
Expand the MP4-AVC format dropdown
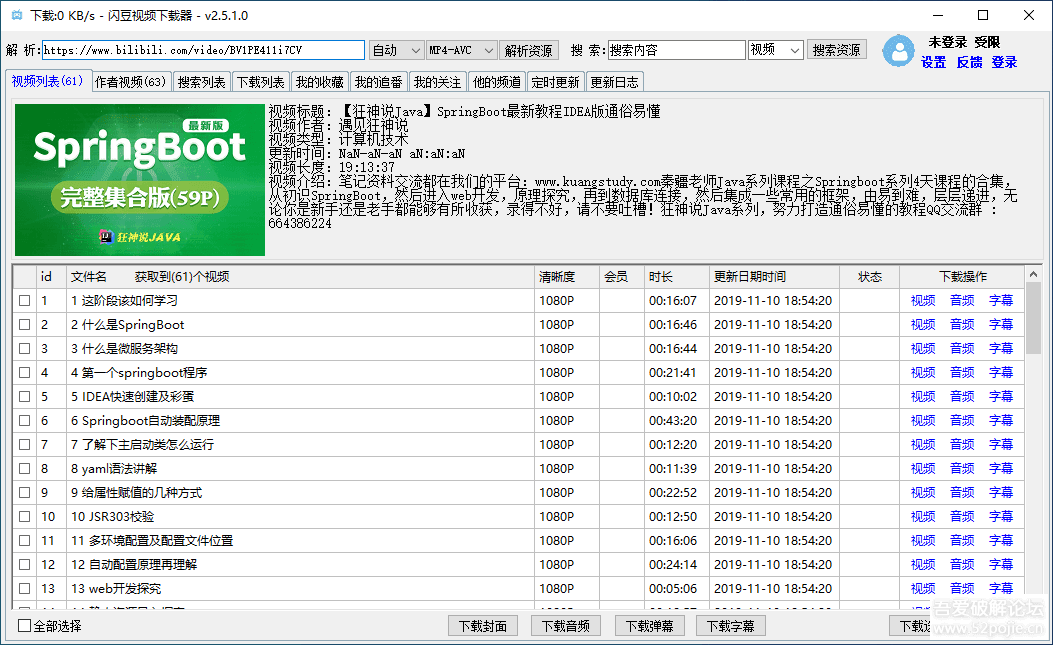(x=461, y=50)
